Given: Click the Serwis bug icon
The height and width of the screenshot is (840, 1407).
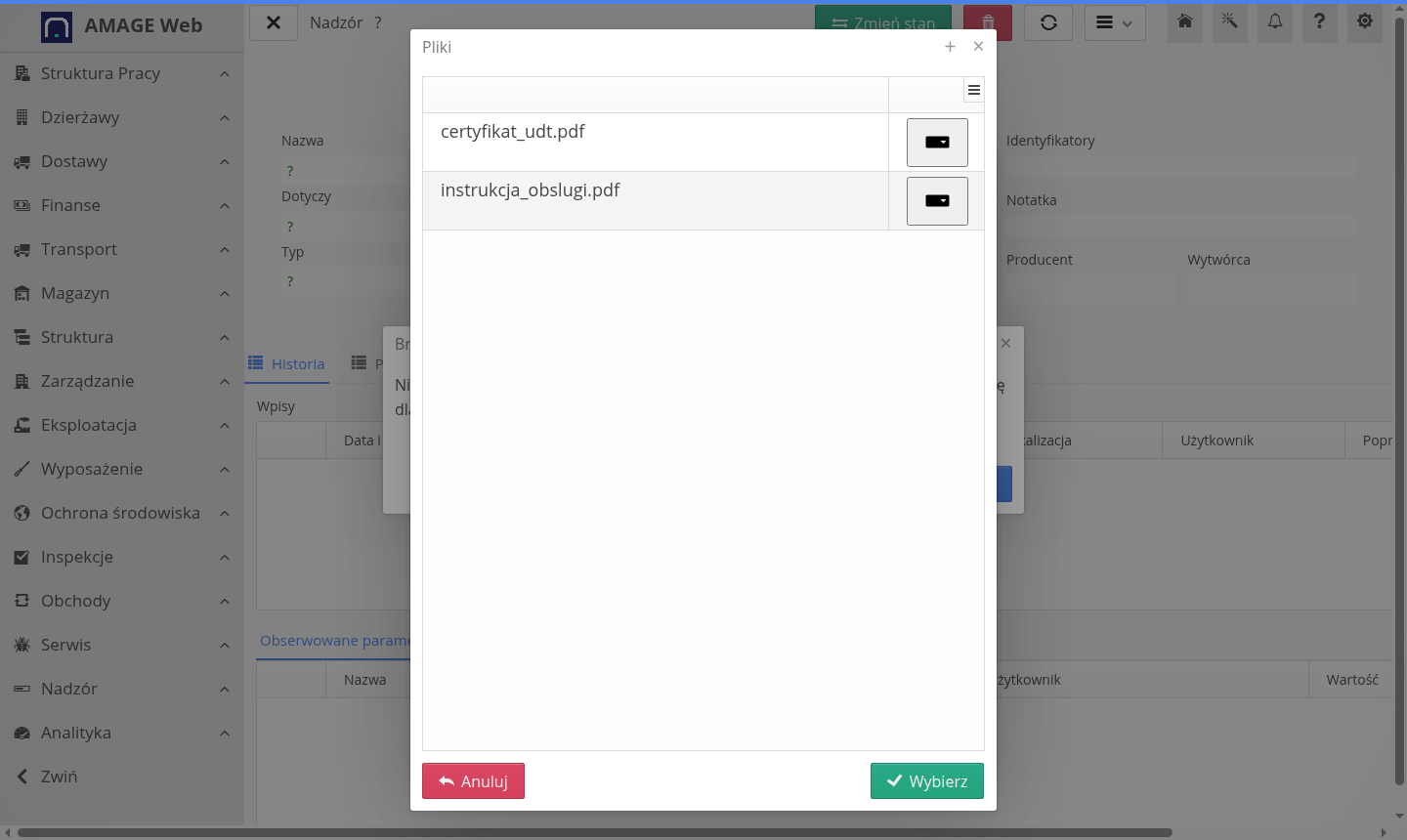Looking at the screenshot, I should coord(22,645).
